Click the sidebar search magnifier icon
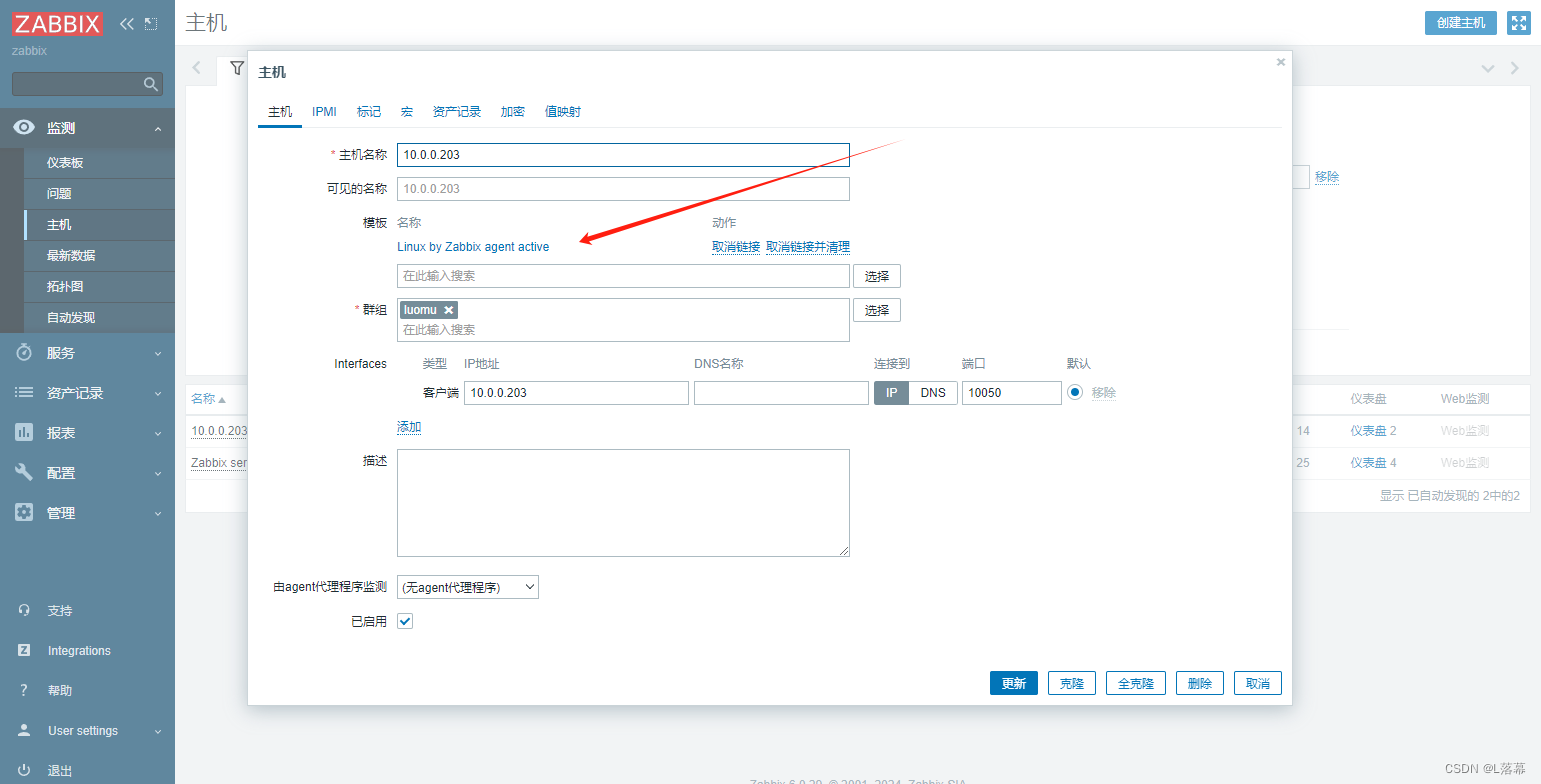The width and height of the screenshot is (1541, 784). point(151,84)
